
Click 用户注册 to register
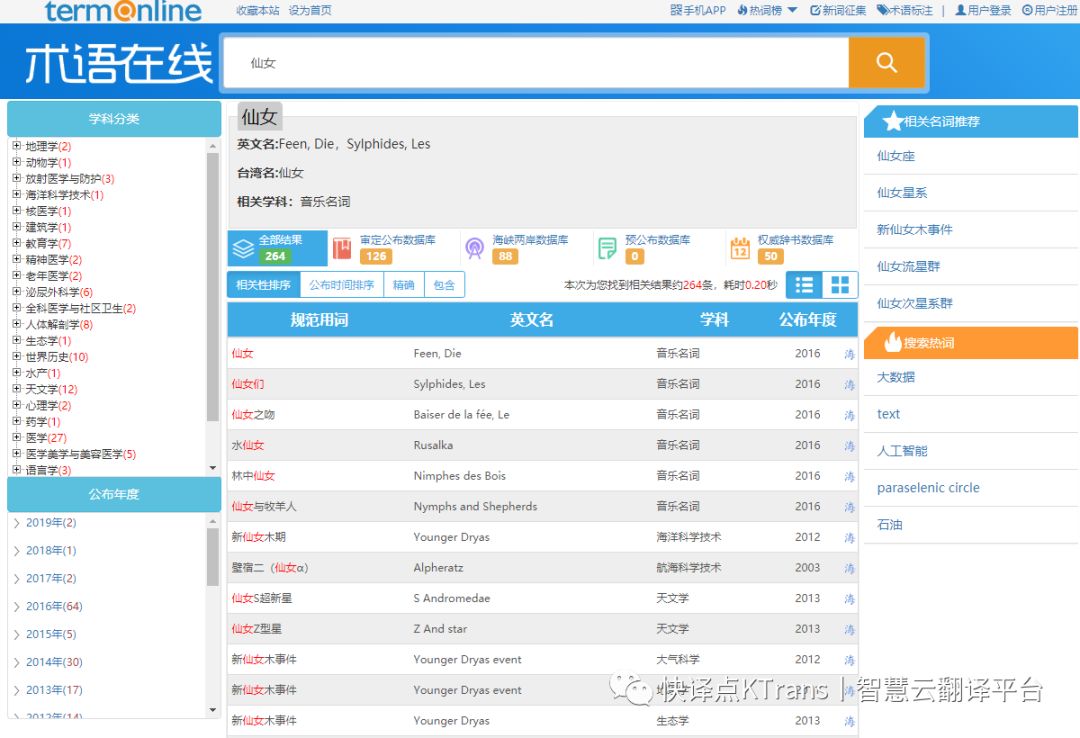tap(1049, 10)
